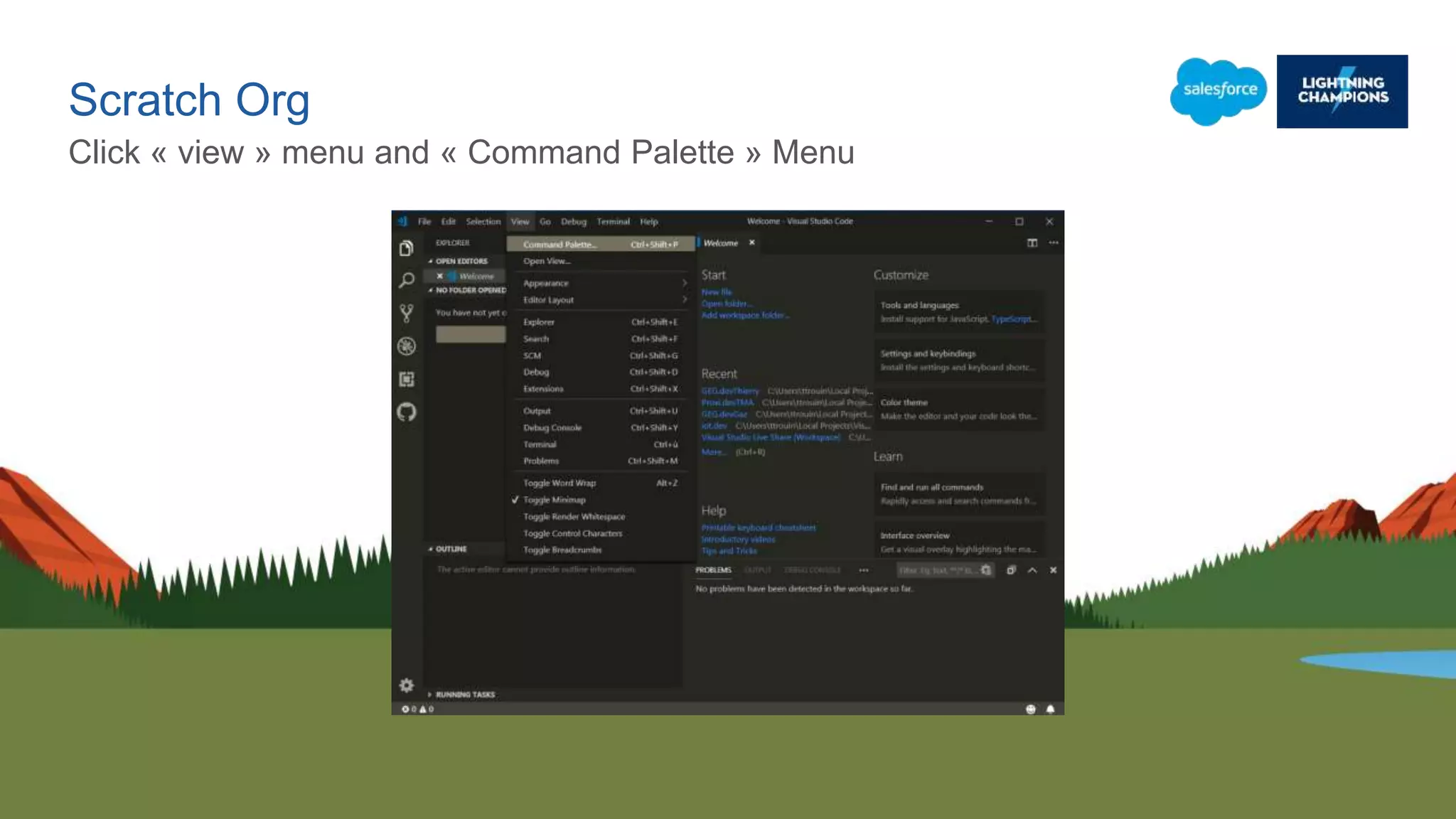Screen dimensions: 1456x819
Task: Open the Debug menu
Action: [574, 222]
